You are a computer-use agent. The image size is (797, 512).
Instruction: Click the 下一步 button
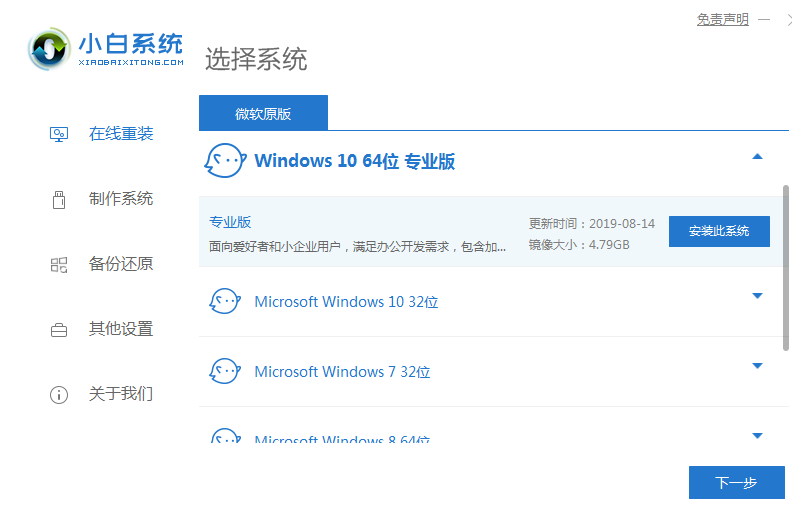click(736, 483)
